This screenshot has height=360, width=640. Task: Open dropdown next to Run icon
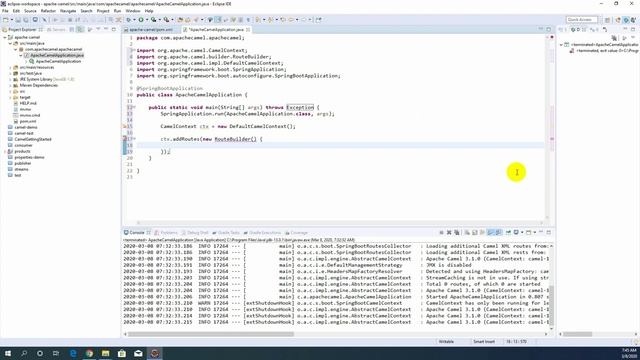147,20
